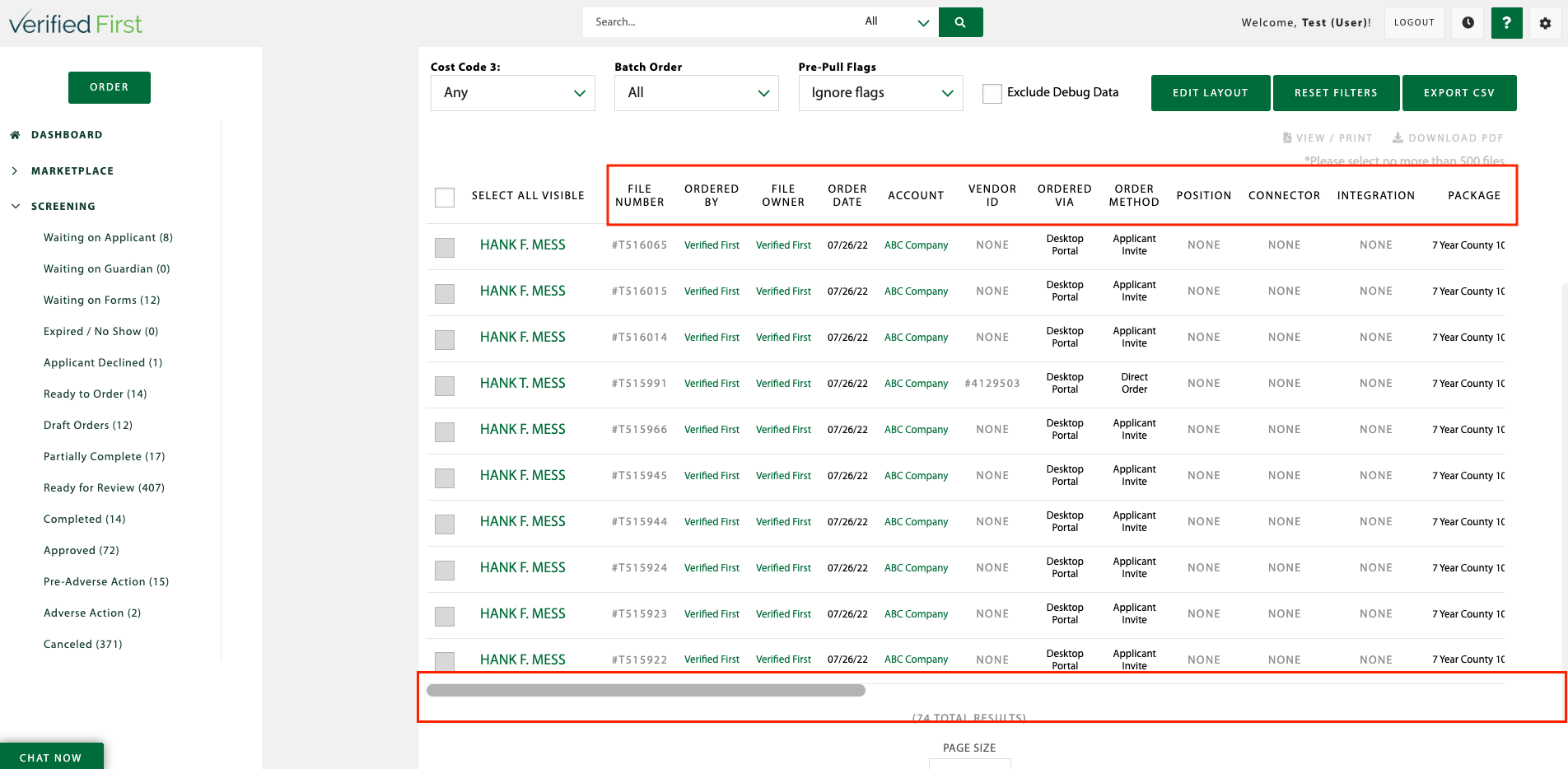The height and width of the screenshot is (769, 1568).
Task: Open HANK F. MESS link for #T516065
Action: tap(523, 245)
